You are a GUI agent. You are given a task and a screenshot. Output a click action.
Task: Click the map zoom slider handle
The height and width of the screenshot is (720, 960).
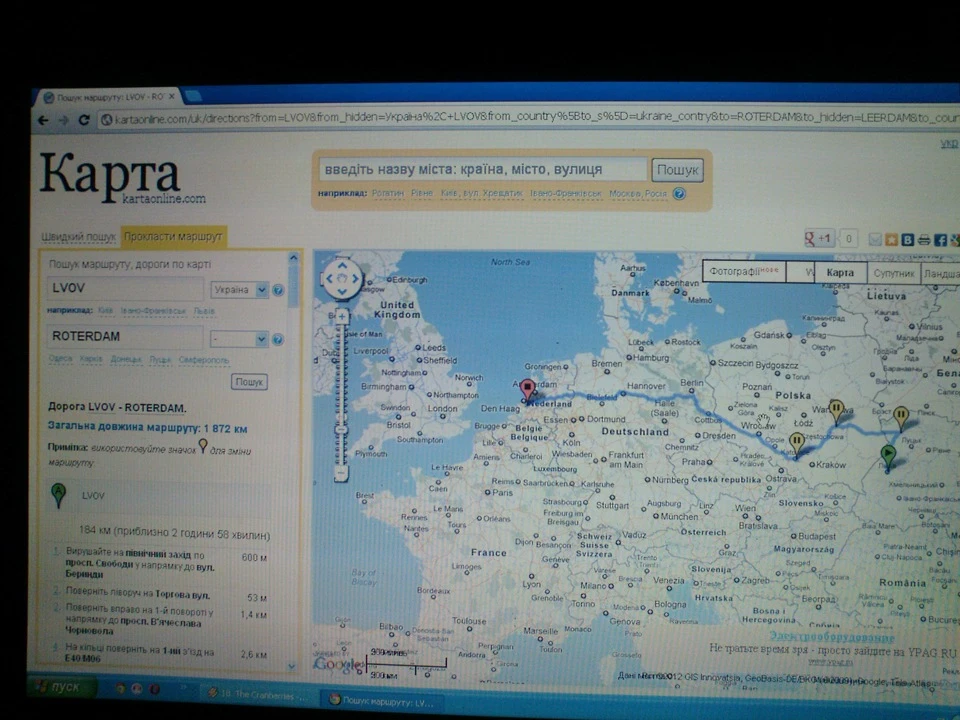342,430
